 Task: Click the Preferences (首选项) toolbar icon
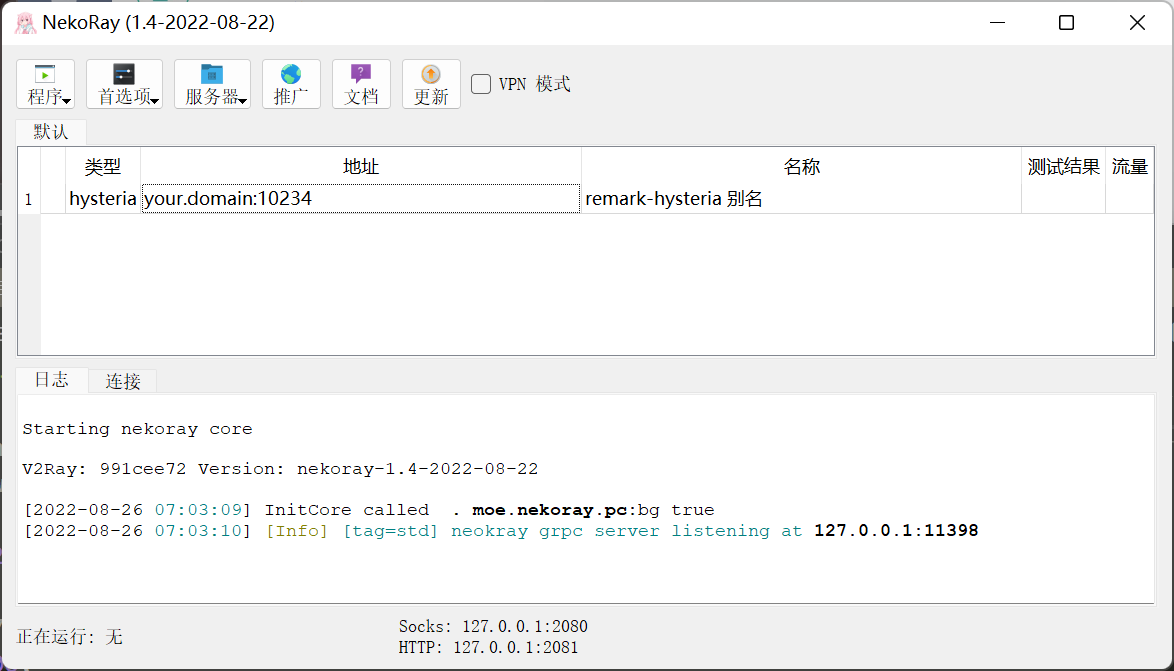pos(123,75)
